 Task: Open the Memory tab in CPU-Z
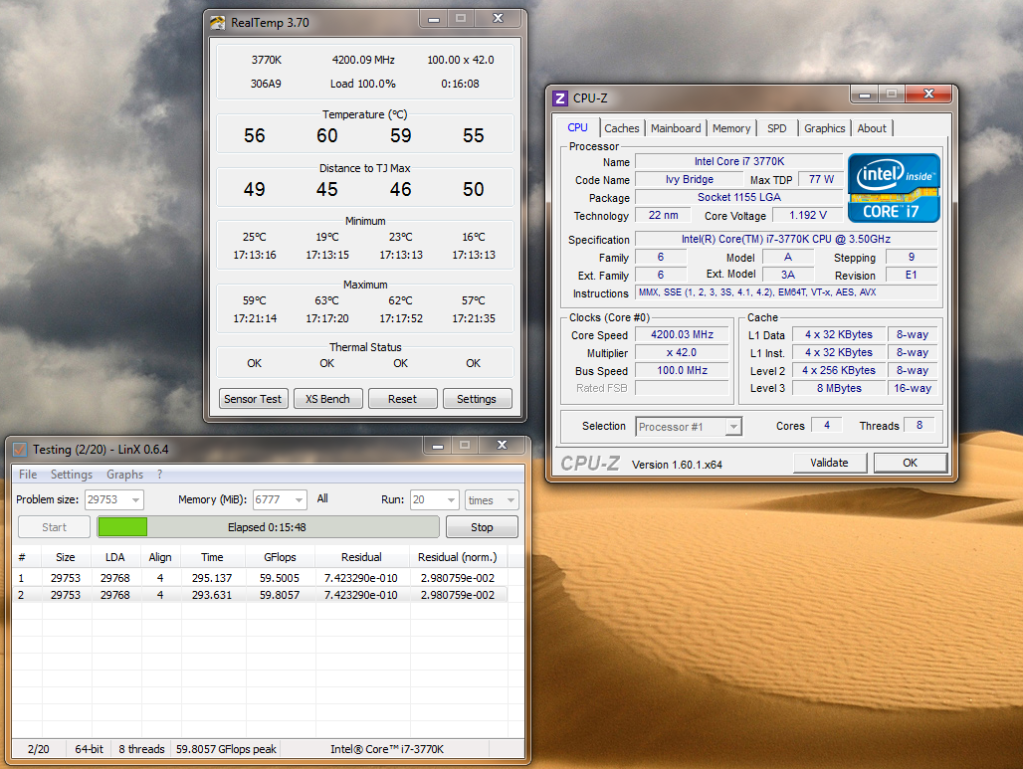tap(731, 128)
